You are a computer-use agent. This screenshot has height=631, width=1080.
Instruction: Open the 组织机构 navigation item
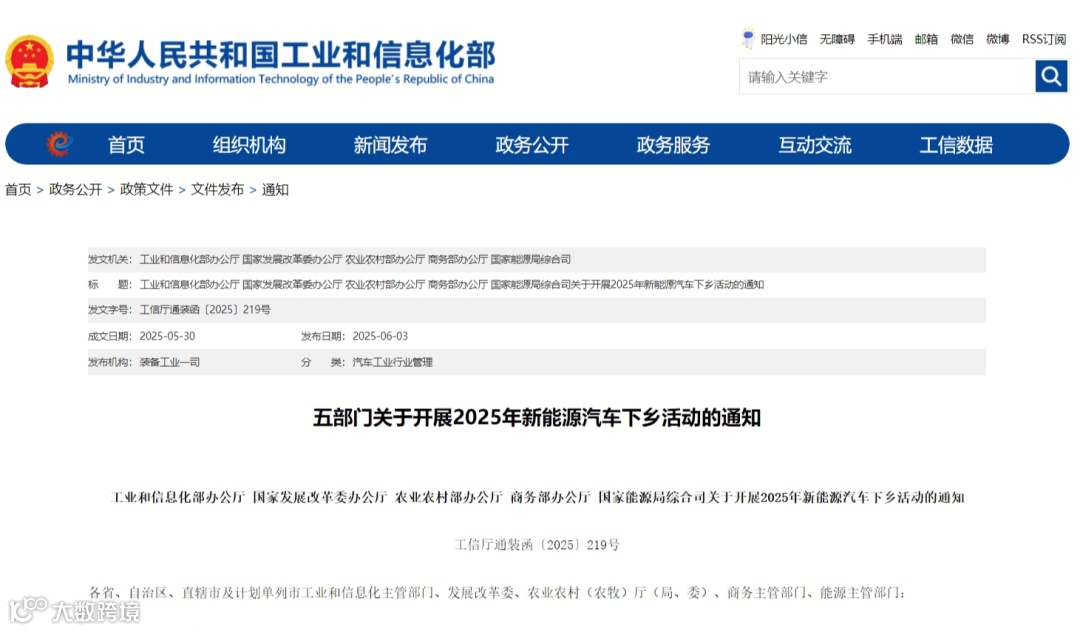tap(249, 145)
